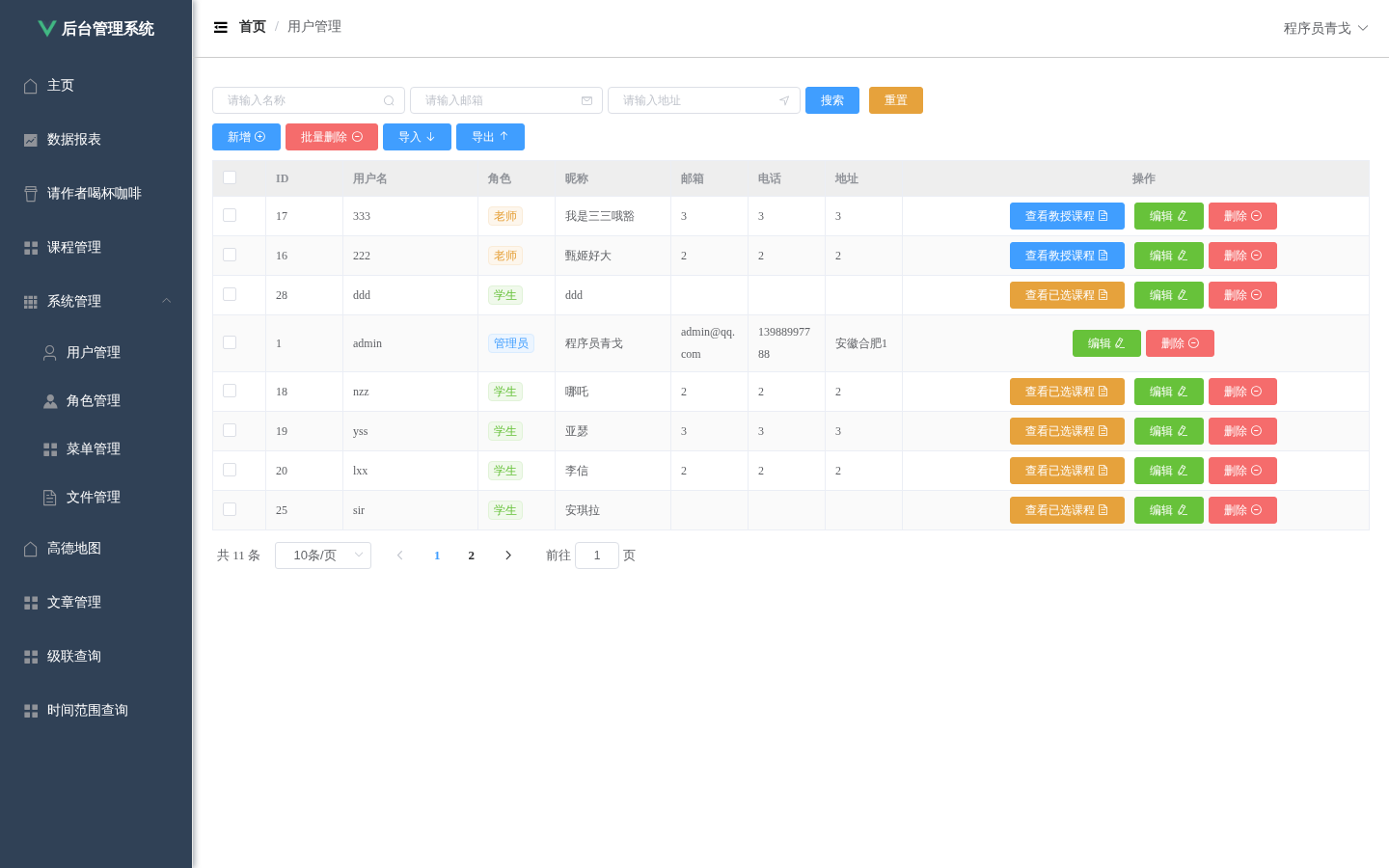Toggle the sidebar collapse hamburger icon
Viewport: 1389px width, 868px height.
221,27
